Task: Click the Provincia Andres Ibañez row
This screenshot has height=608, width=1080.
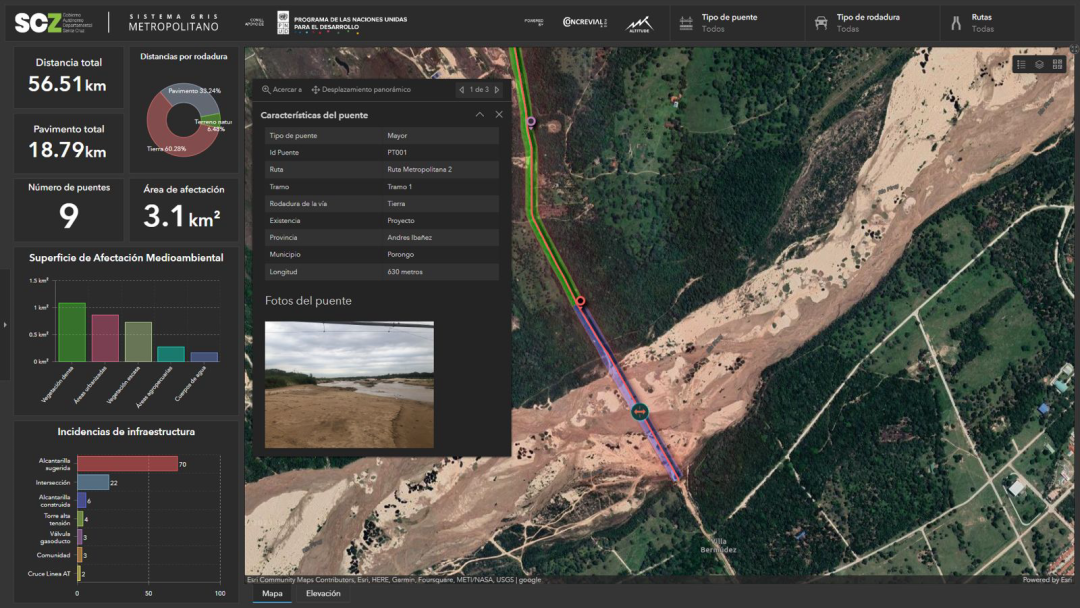Action: [382, 238]
